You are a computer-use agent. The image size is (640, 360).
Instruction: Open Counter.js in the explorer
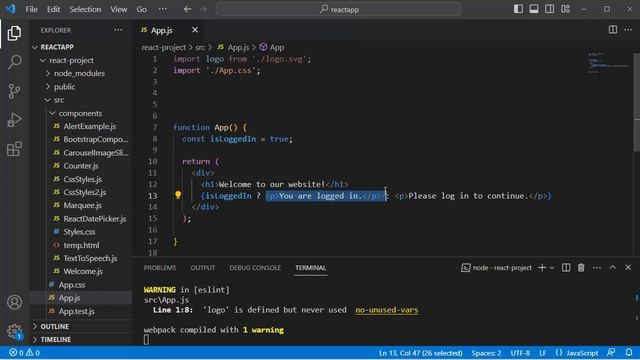pyautogui.click(x=81, y=166)
